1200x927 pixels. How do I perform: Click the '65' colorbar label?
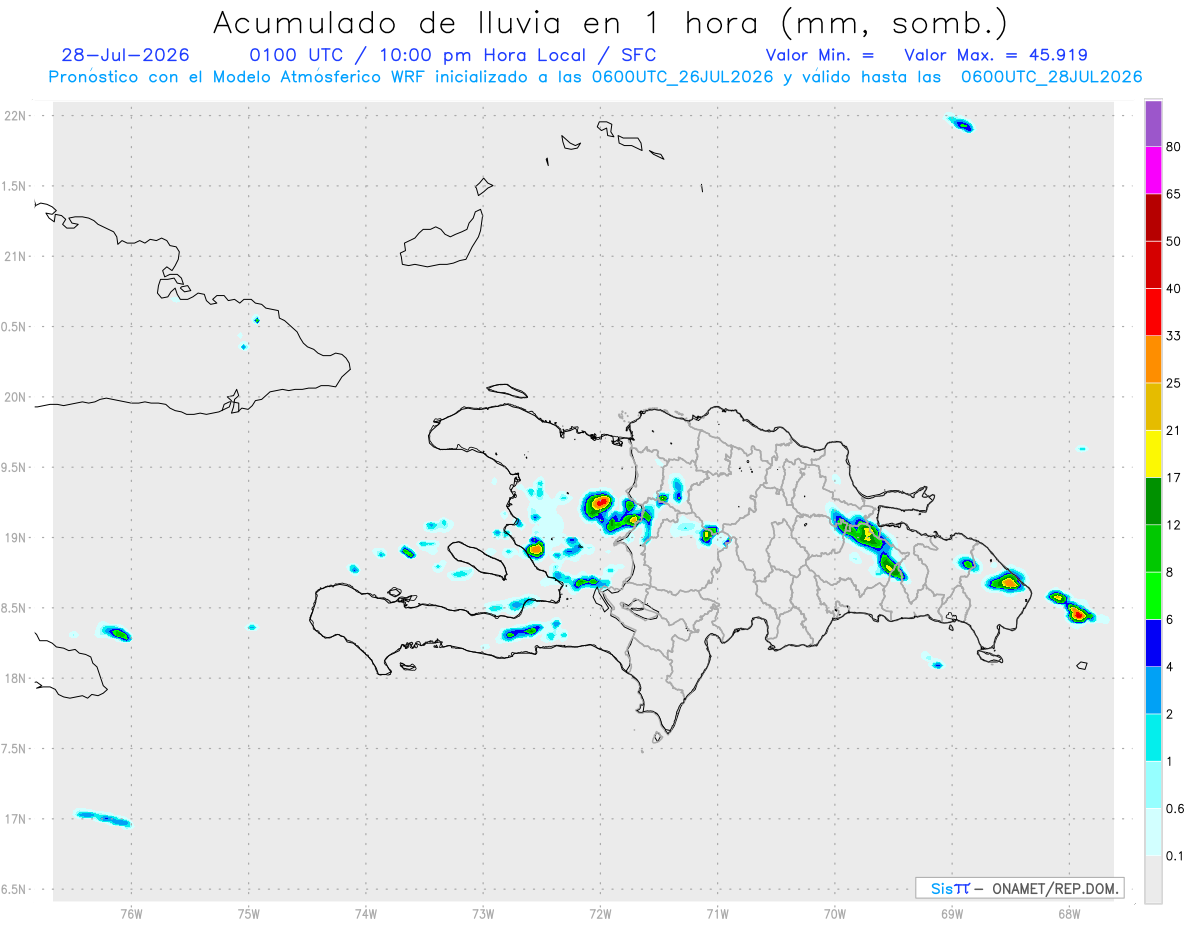click(1174, 194)
